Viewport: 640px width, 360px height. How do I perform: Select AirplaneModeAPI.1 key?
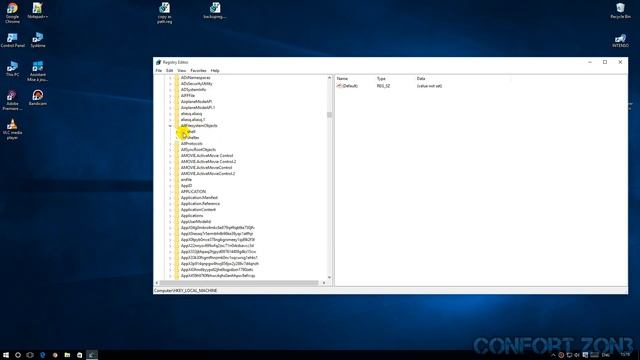click(198, 108)
